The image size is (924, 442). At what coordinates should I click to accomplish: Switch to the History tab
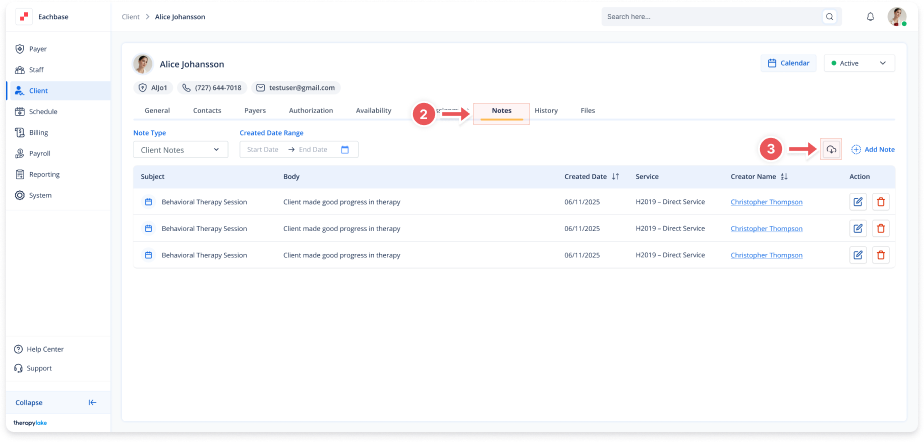pos(546,110)
